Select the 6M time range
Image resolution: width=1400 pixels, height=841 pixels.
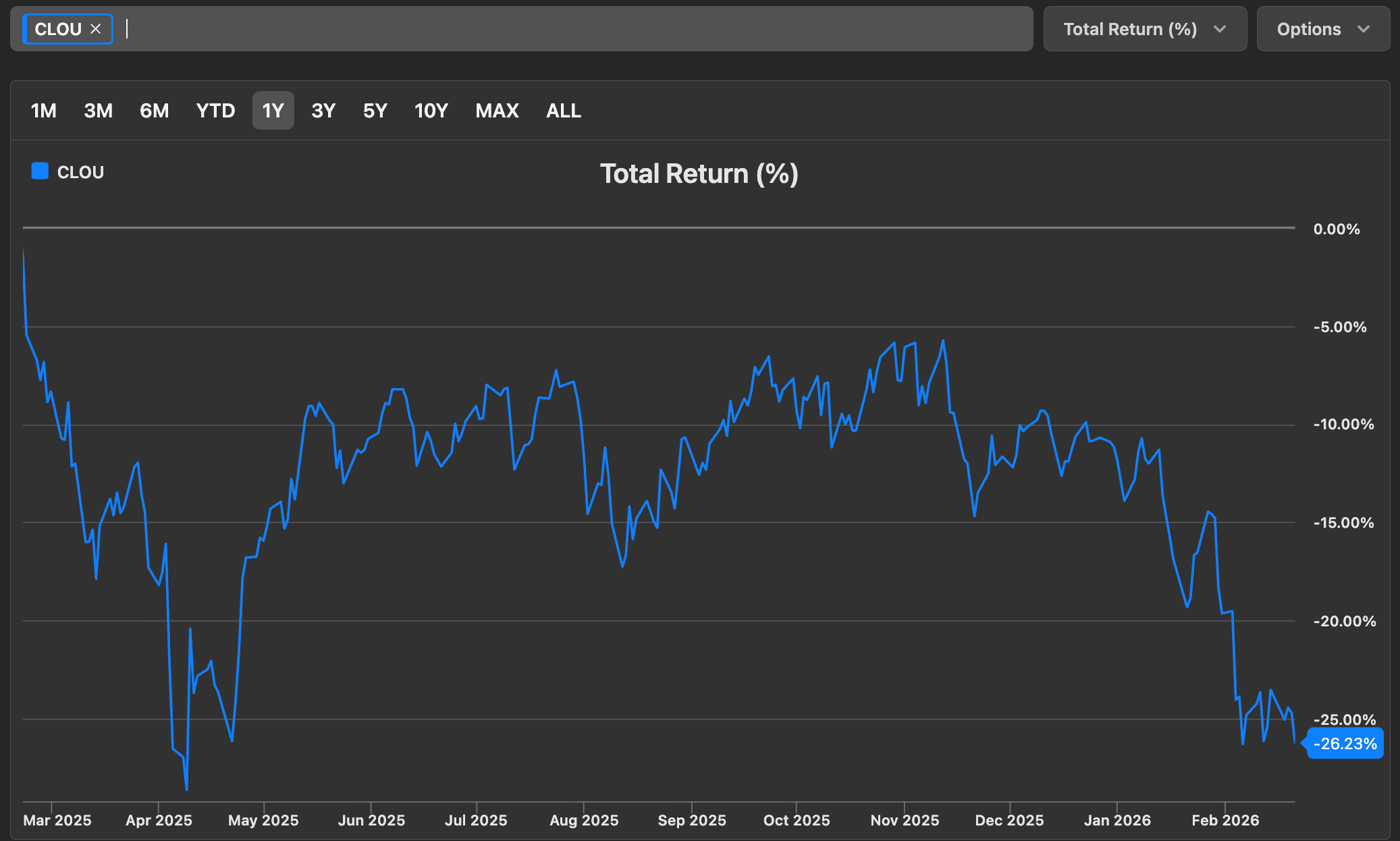tap(154, 111)
